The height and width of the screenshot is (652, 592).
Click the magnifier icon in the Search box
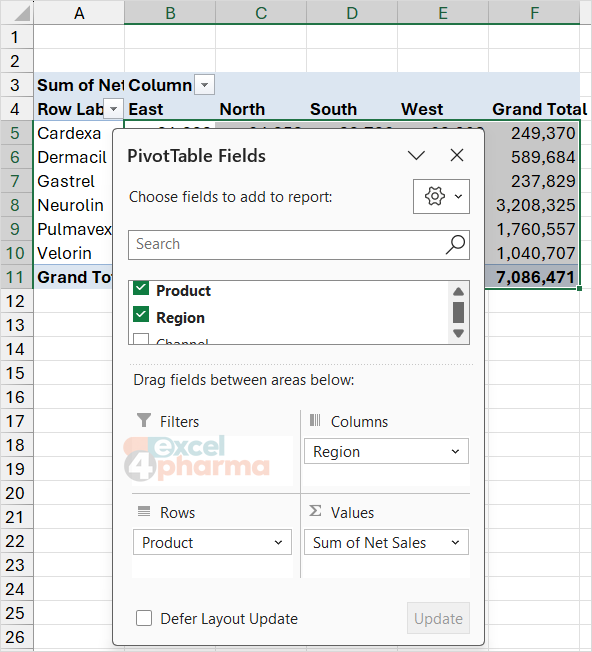point(455,244)
